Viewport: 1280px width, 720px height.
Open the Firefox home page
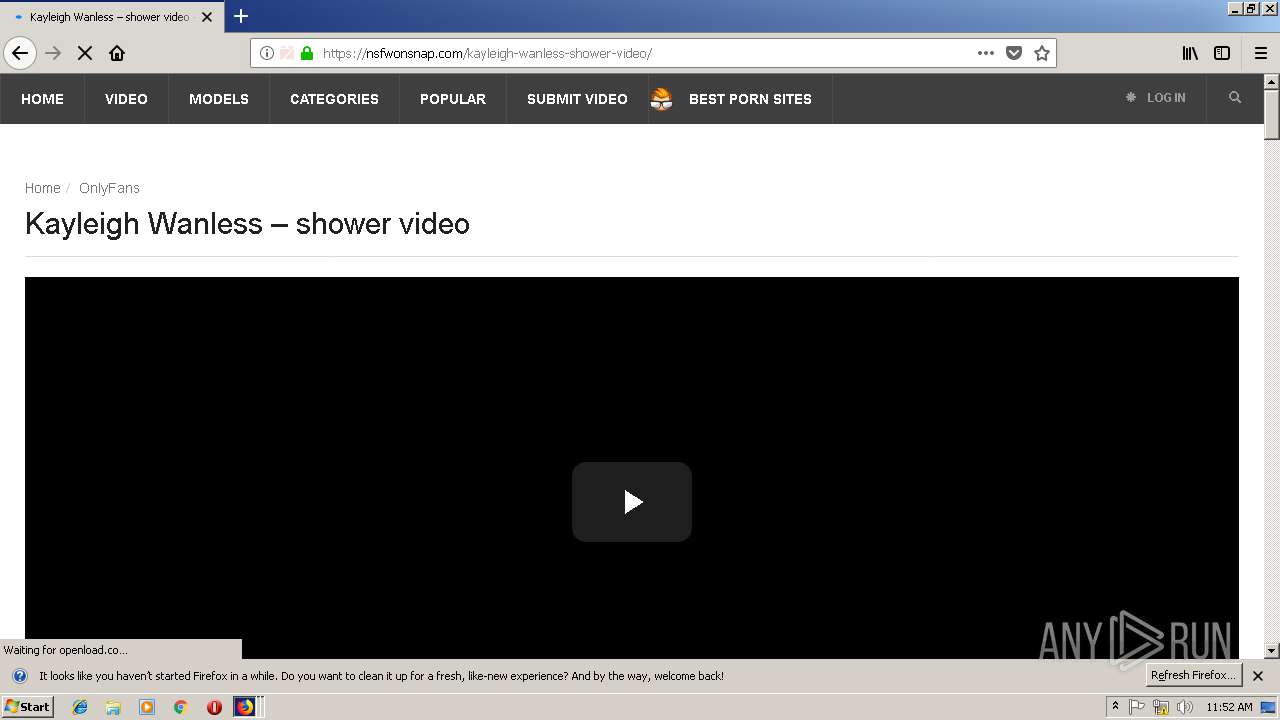[x=117, y=53]
